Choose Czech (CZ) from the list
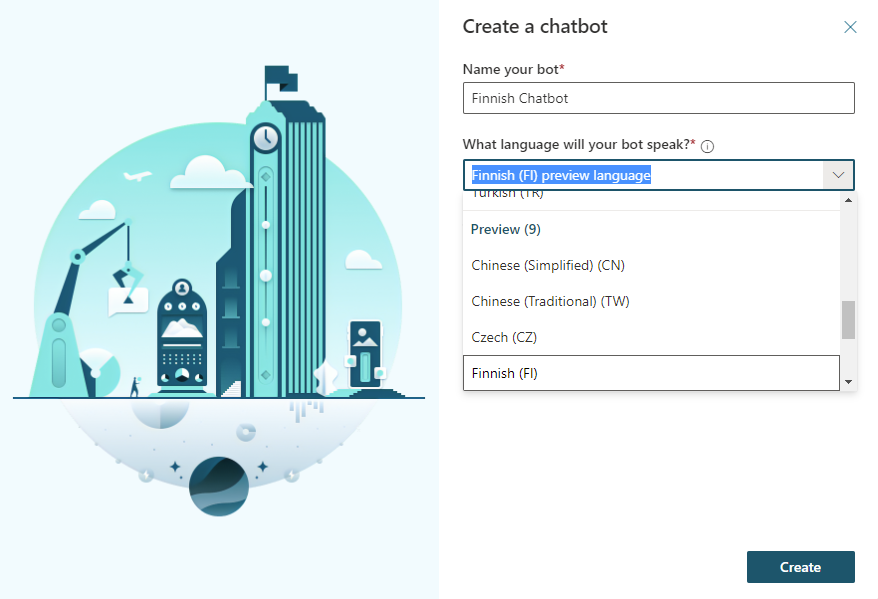Viewport: 878px width, 599px height. tap(651, 337)
